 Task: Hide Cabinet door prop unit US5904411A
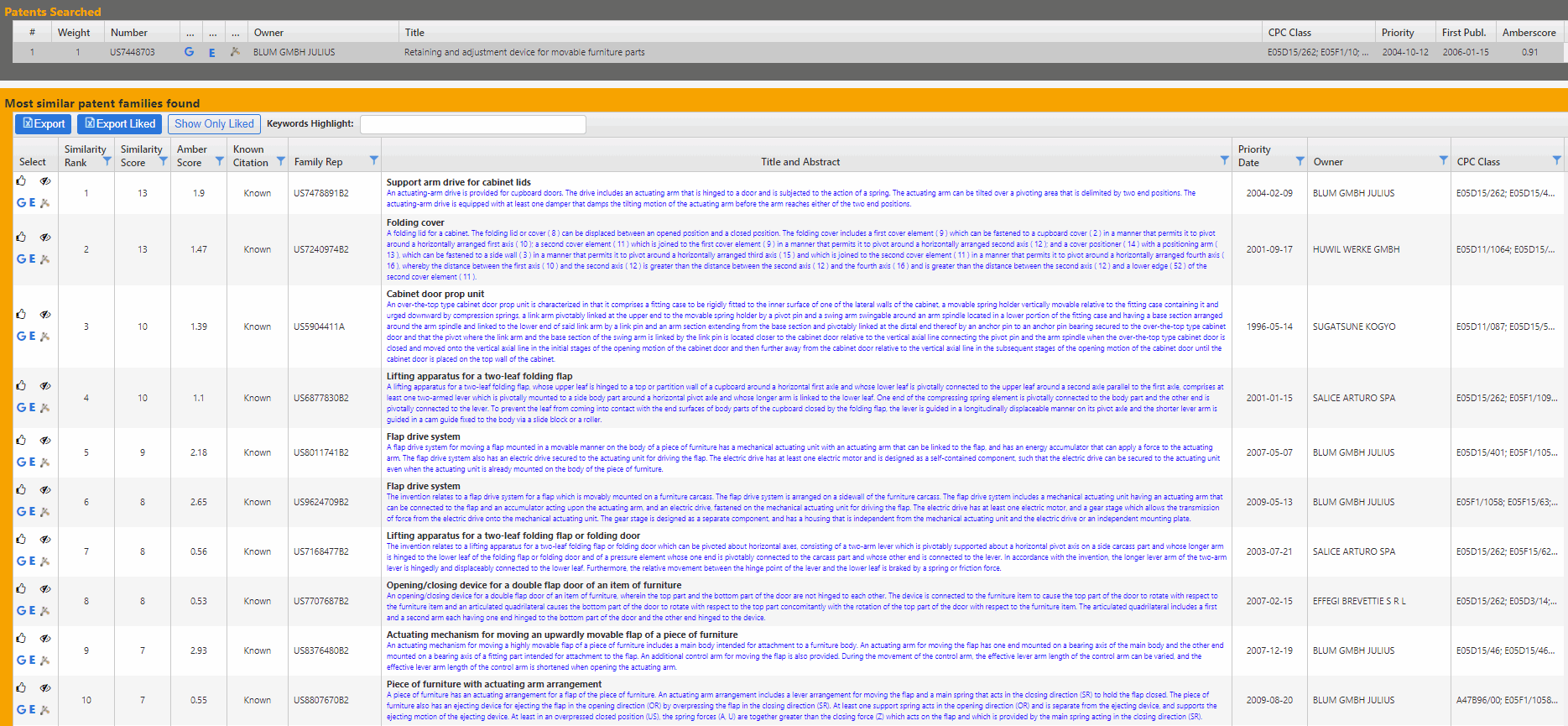(x=45, y=314)
